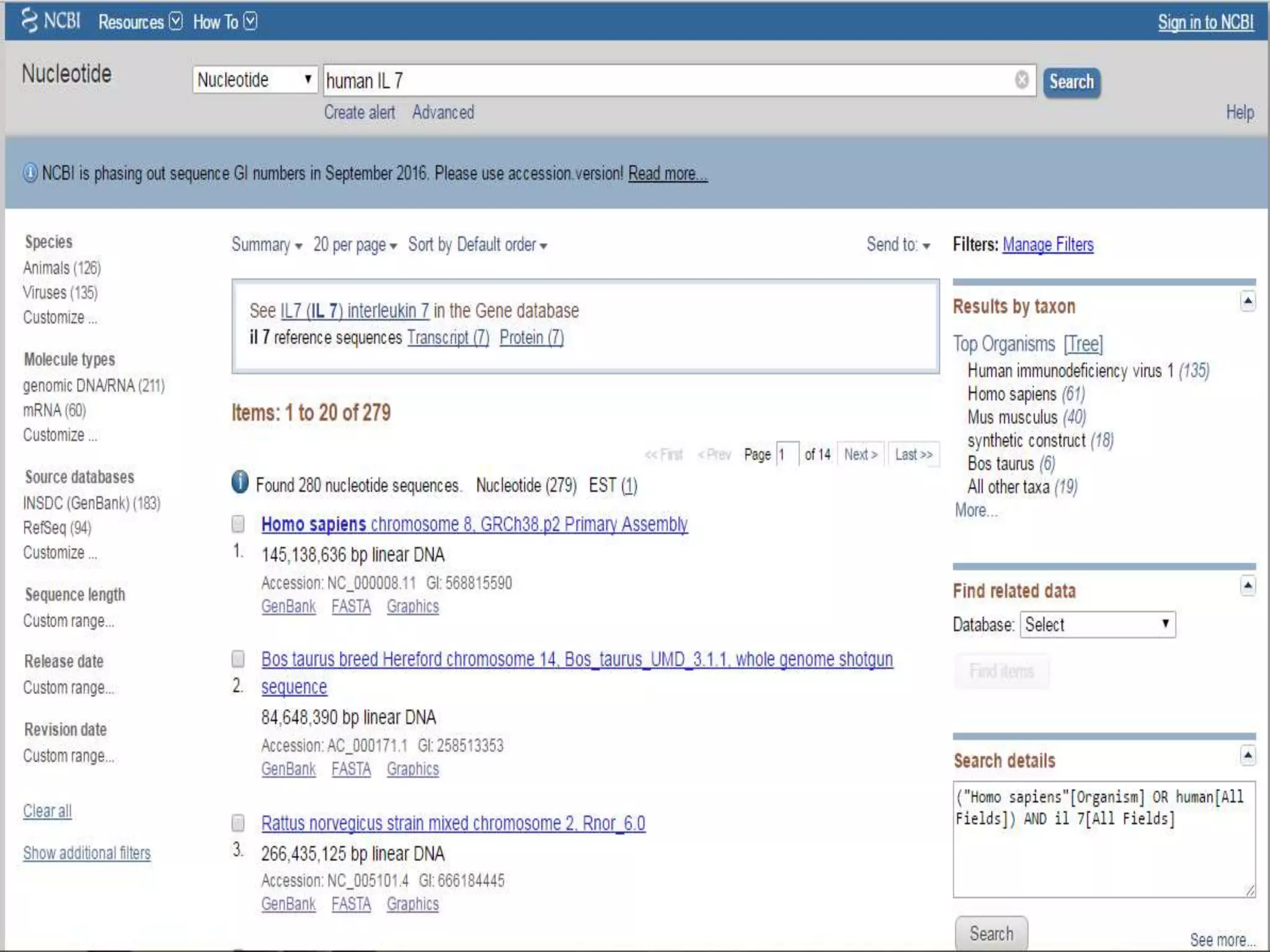The width and height of the screenshot is (1270, 952).
Task: Check the Homo sapiens chromosome 8 result
Action: 238,524
